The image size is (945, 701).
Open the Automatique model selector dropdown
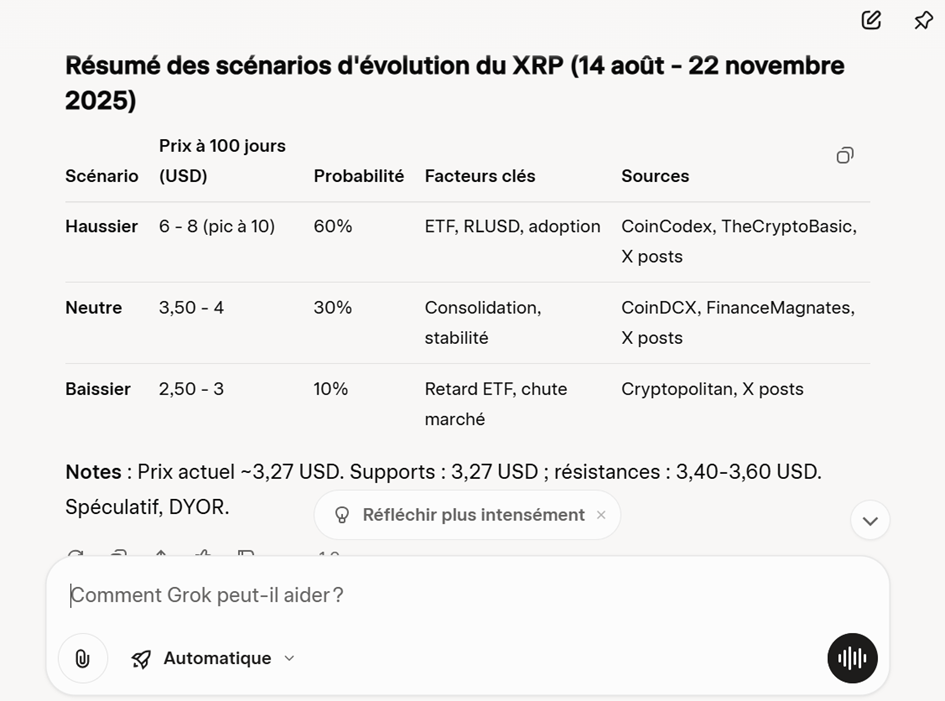tap(214, 658)
